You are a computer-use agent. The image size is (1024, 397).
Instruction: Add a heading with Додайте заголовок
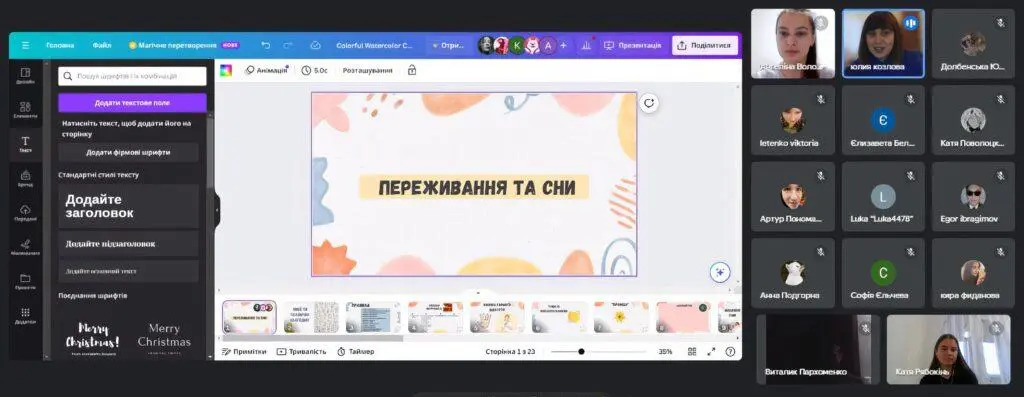[x=128, y=206]
